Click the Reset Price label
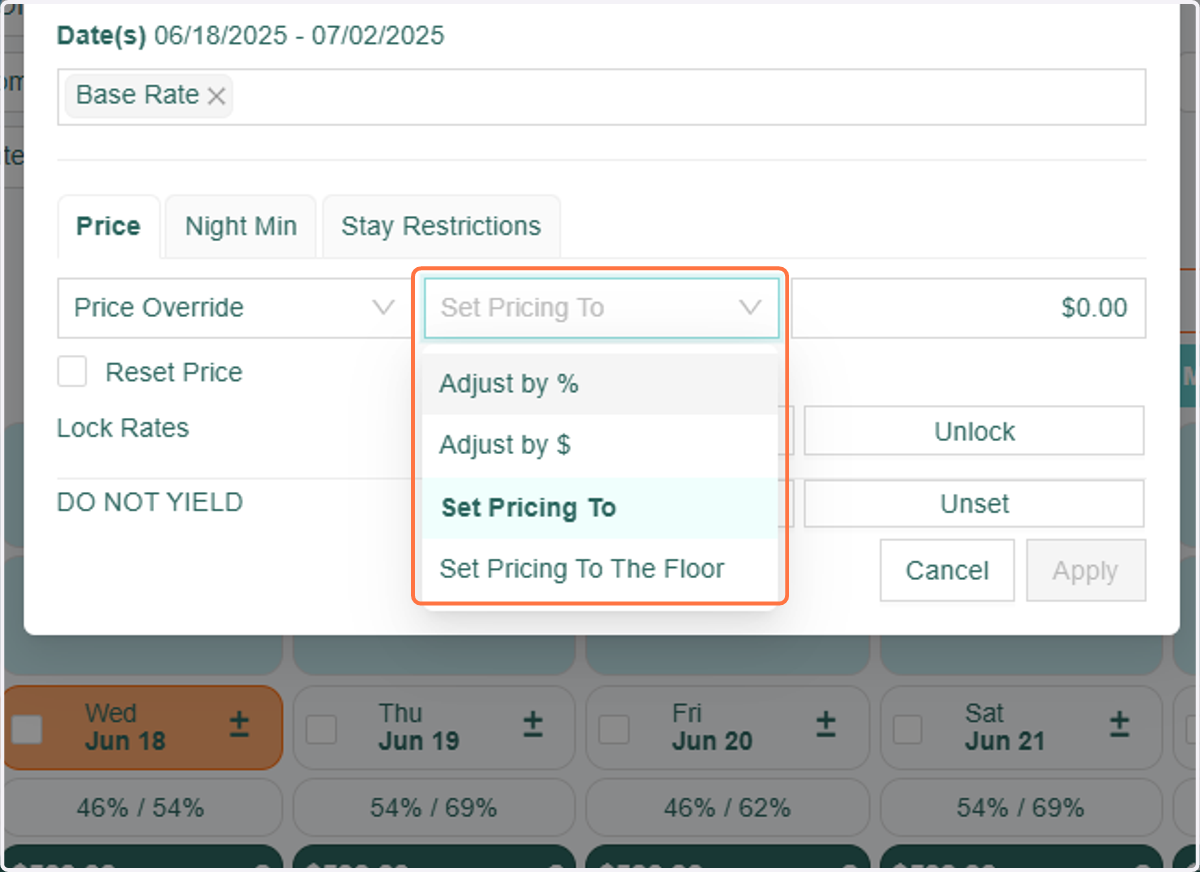Screen dimensions: 1200x872 (x=174, y=372)
